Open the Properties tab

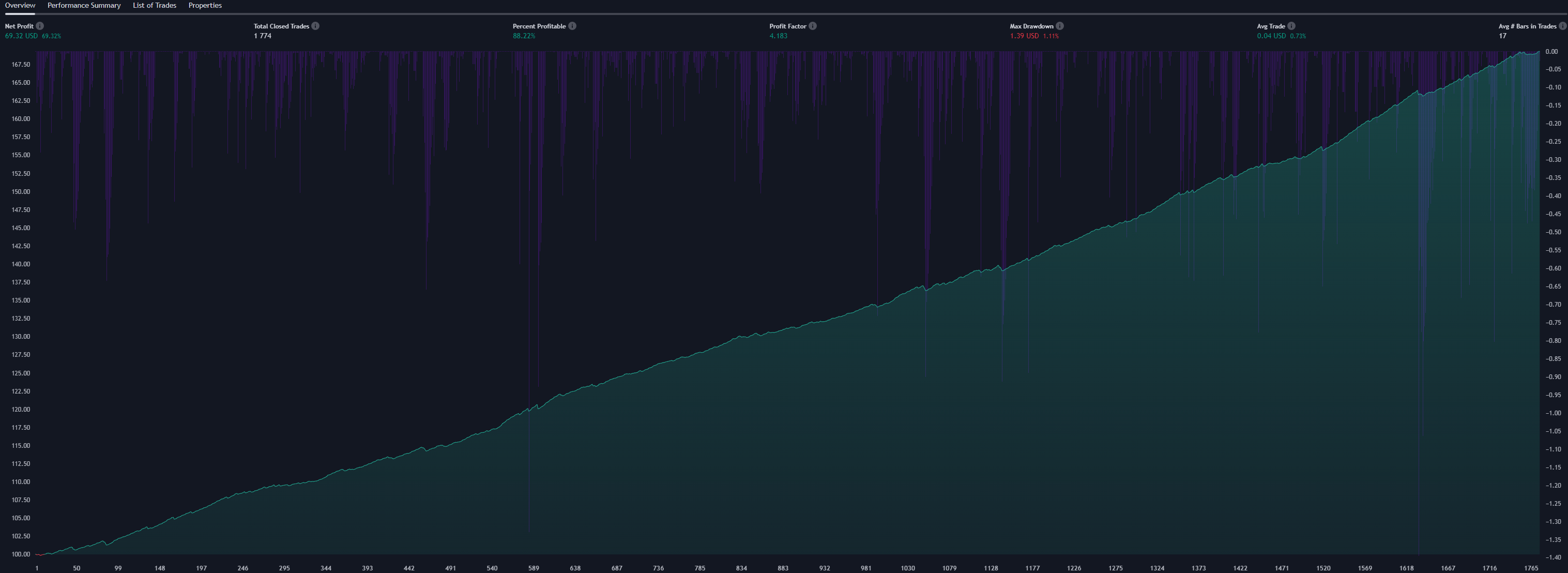pyautogui.click(x=205, y=6)
